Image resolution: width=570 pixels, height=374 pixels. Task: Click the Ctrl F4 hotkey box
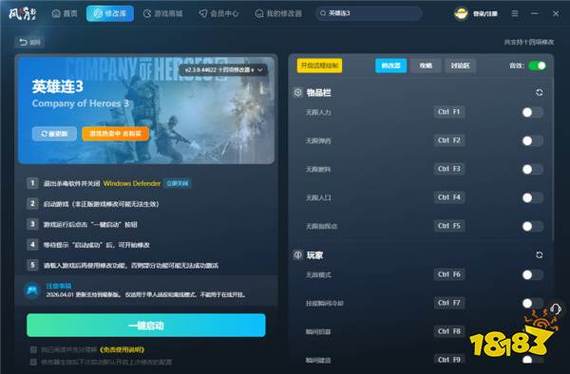[x=449, y=197]
